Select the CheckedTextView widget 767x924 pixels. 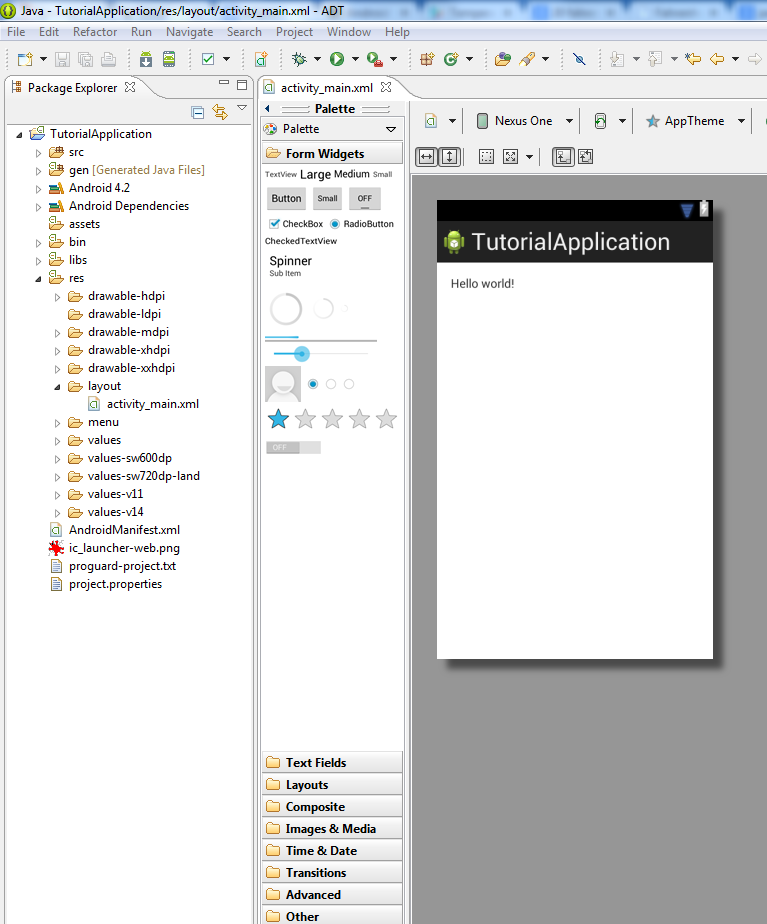(x=301, y=241)
